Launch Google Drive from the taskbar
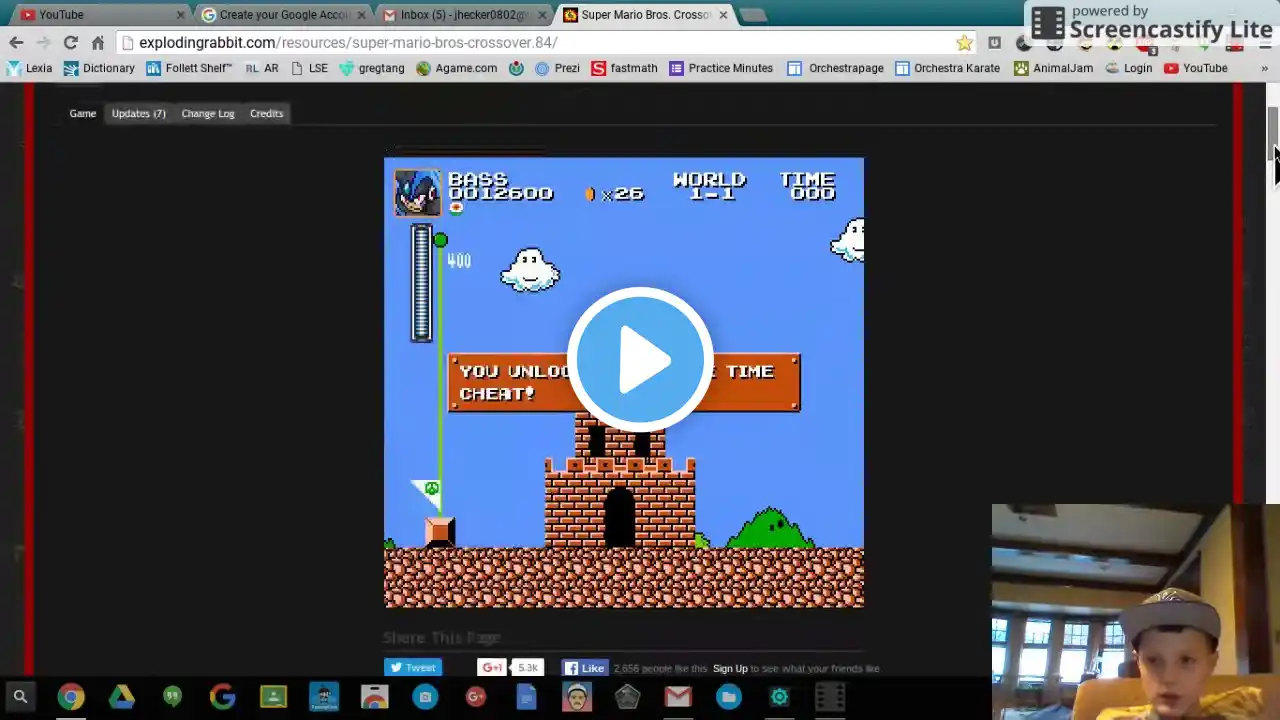1280x720 pixels. 121,696
